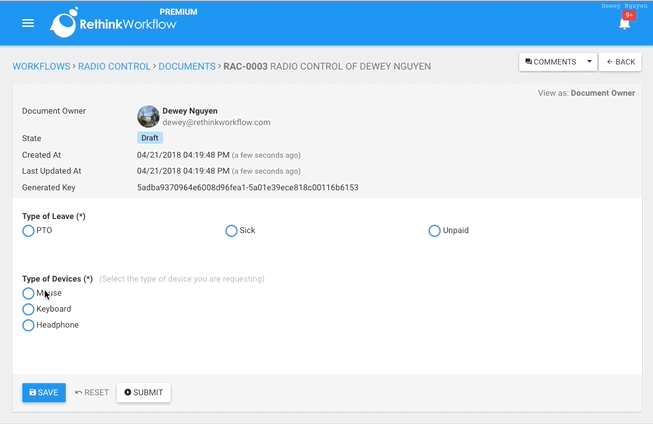
Task: Choose Keyboard as device type
Action: [x=28, y=309]
